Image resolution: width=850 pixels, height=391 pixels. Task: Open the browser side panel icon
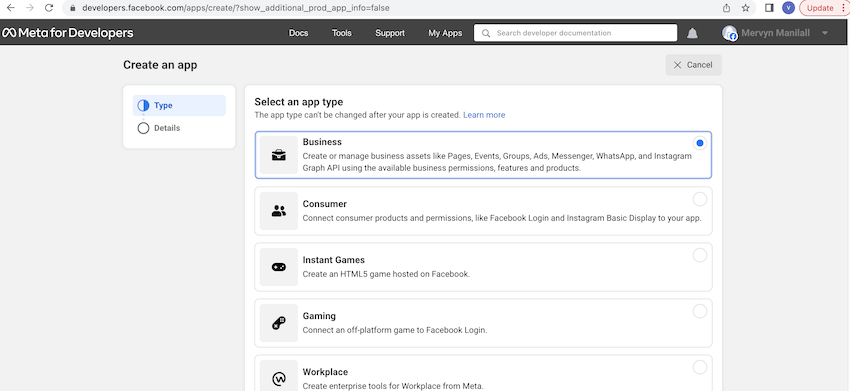769,8
